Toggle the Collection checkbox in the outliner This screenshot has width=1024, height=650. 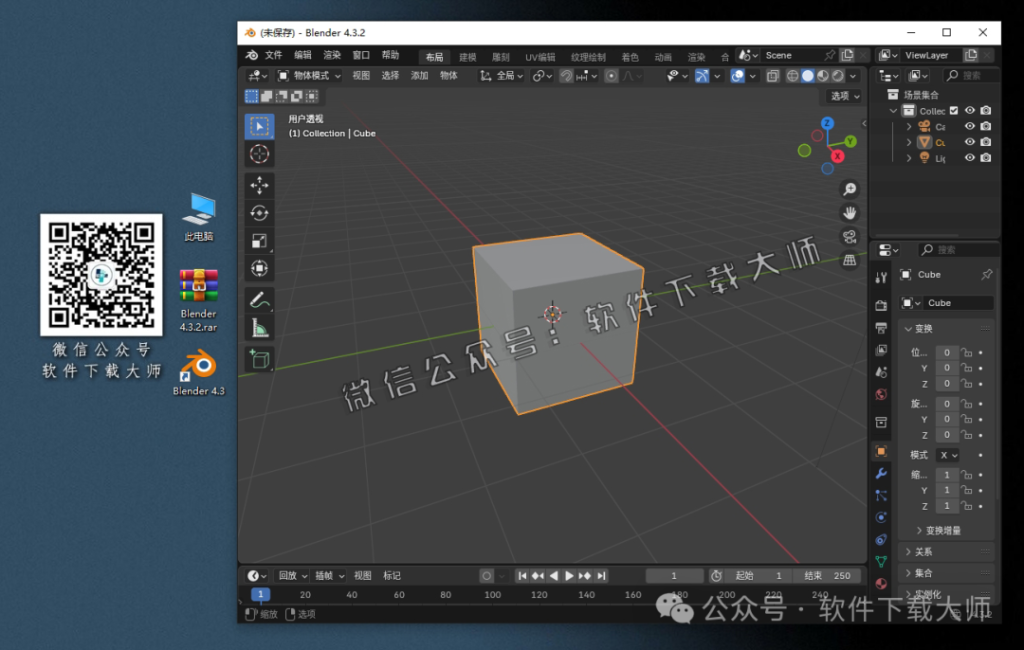point(954,110)
